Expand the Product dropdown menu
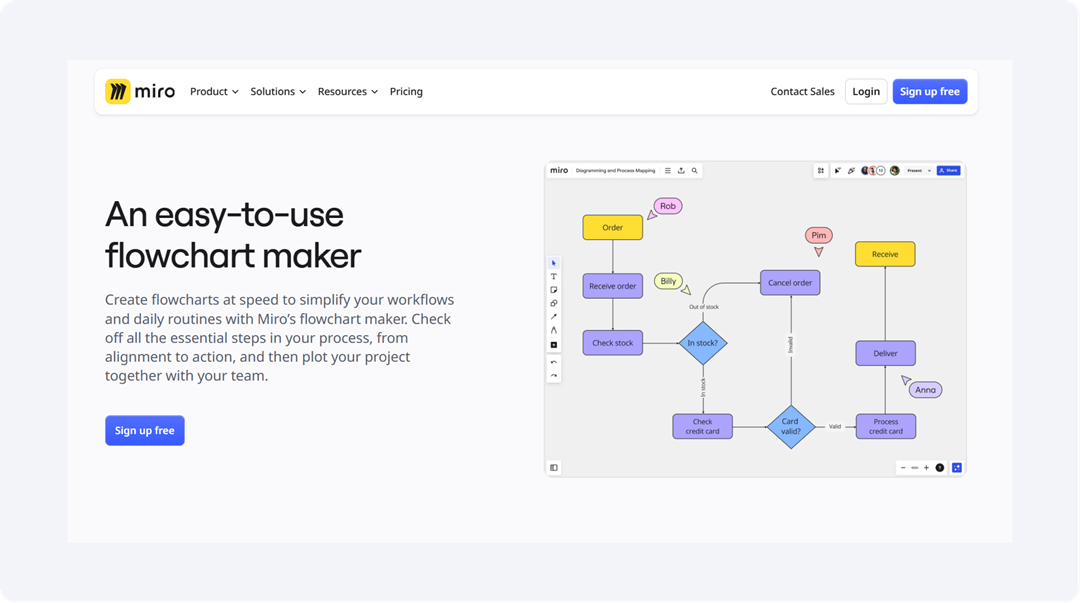 coord(214,92)
